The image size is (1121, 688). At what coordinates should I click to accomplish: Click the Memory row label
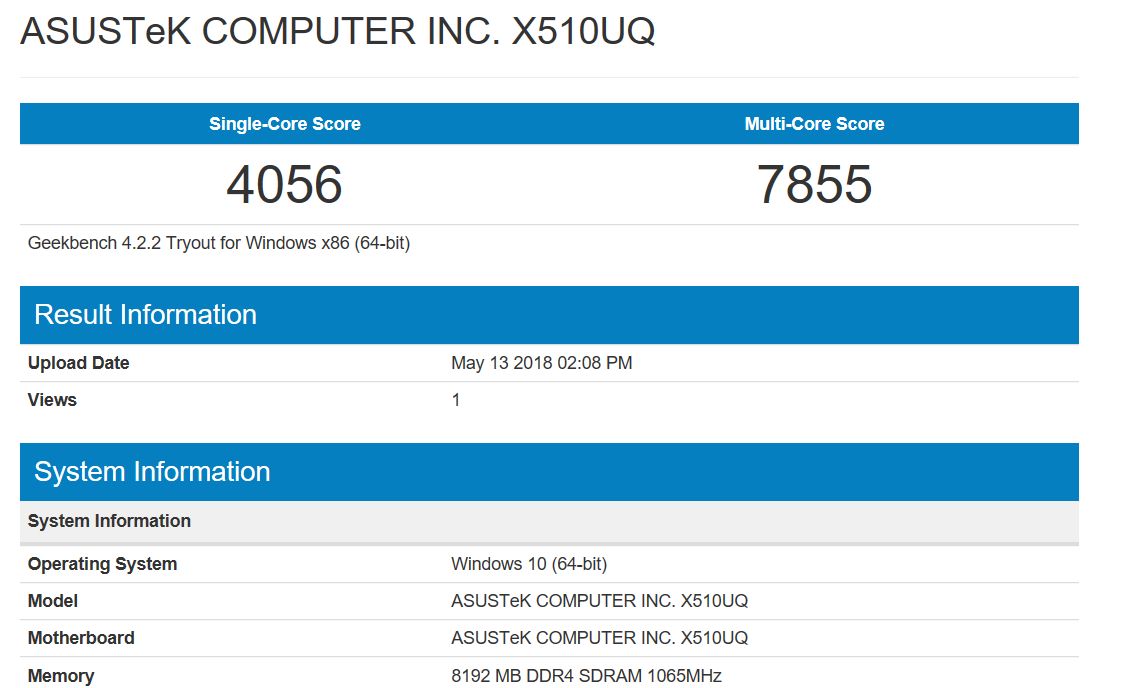pyautogui.click(x=61, y=676)
